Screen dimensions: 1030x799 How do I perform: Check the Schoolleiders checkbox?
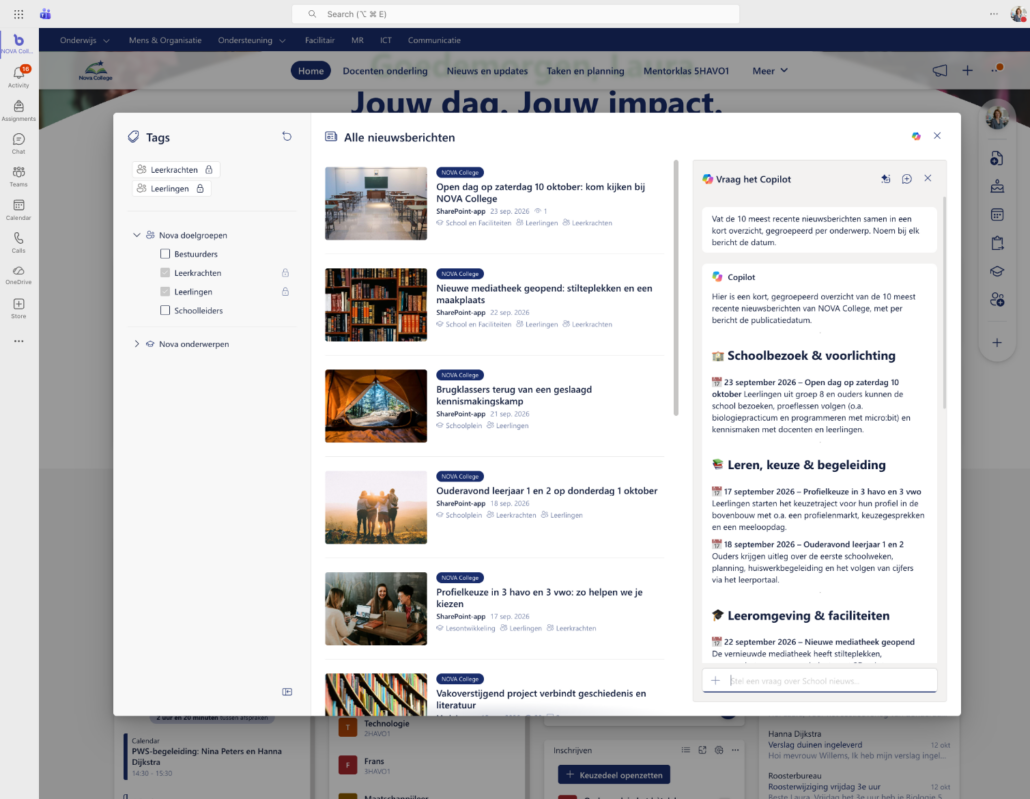[165, 310]
